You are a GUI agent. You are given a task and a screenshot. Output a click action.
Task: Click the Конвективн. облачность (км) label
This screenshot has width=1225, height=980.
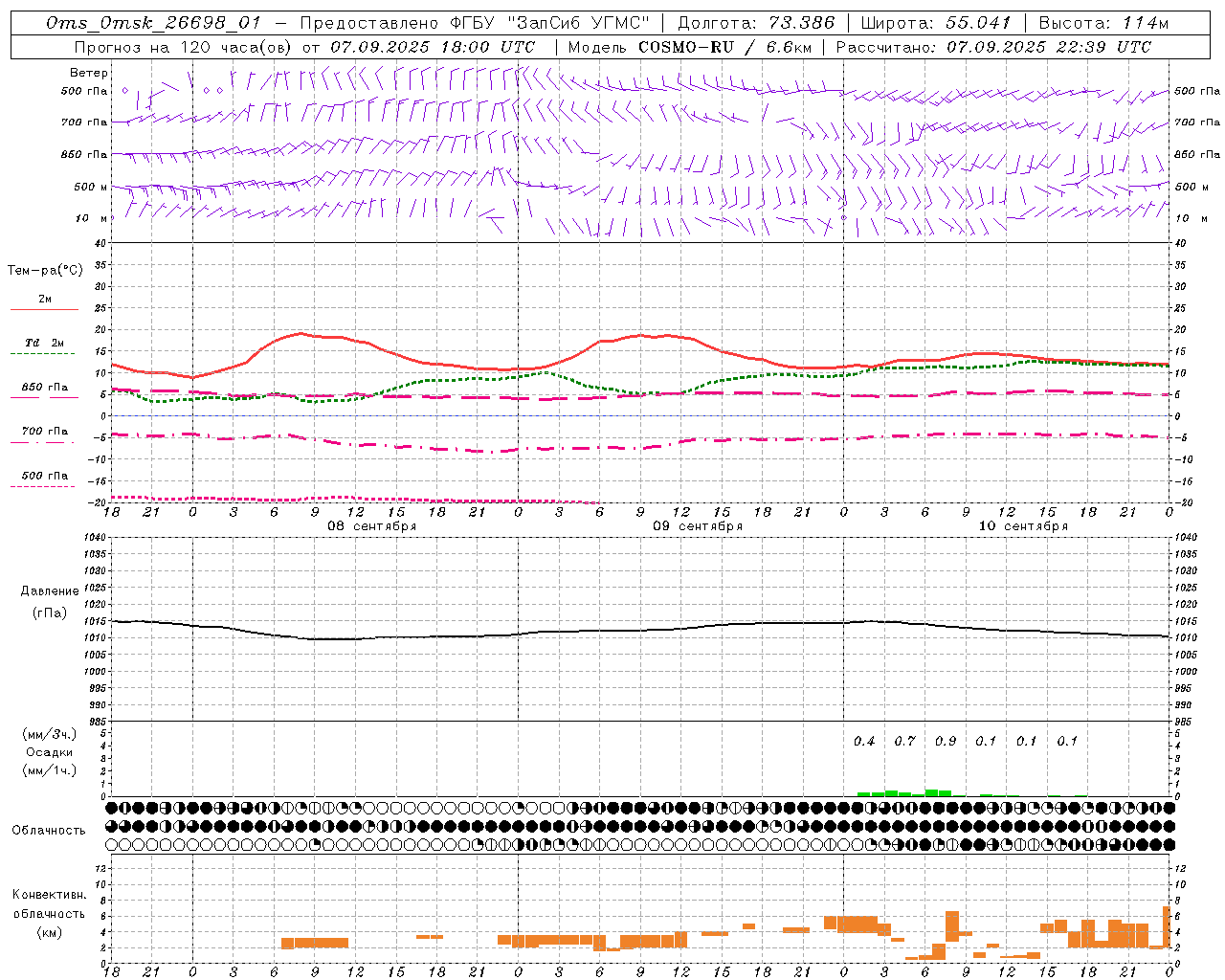coord(50,913)
